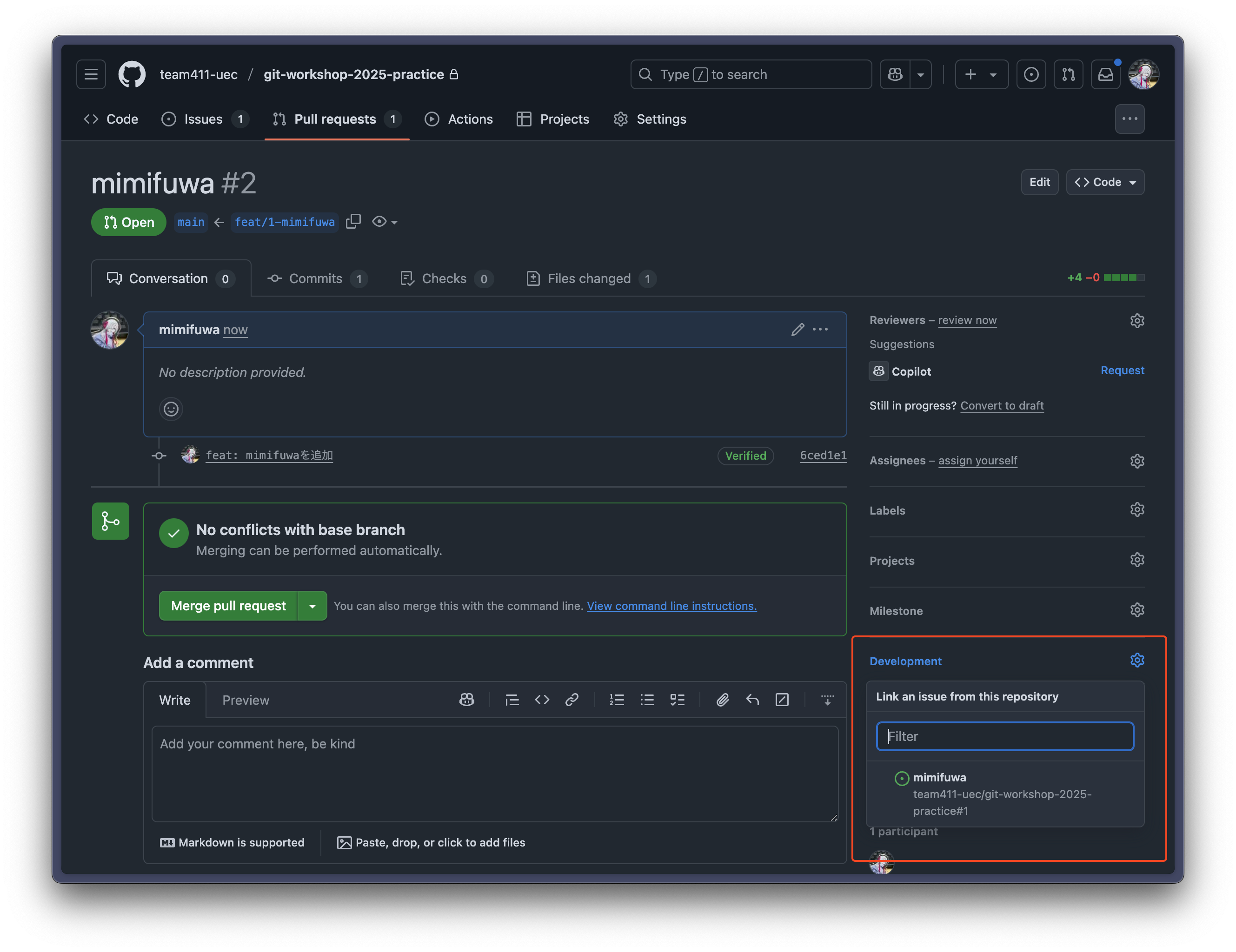Image resolution: width=1236 pixels, height=952 pixels.
Task: Open Projects repository tab
Action: [x=553, y=119]
